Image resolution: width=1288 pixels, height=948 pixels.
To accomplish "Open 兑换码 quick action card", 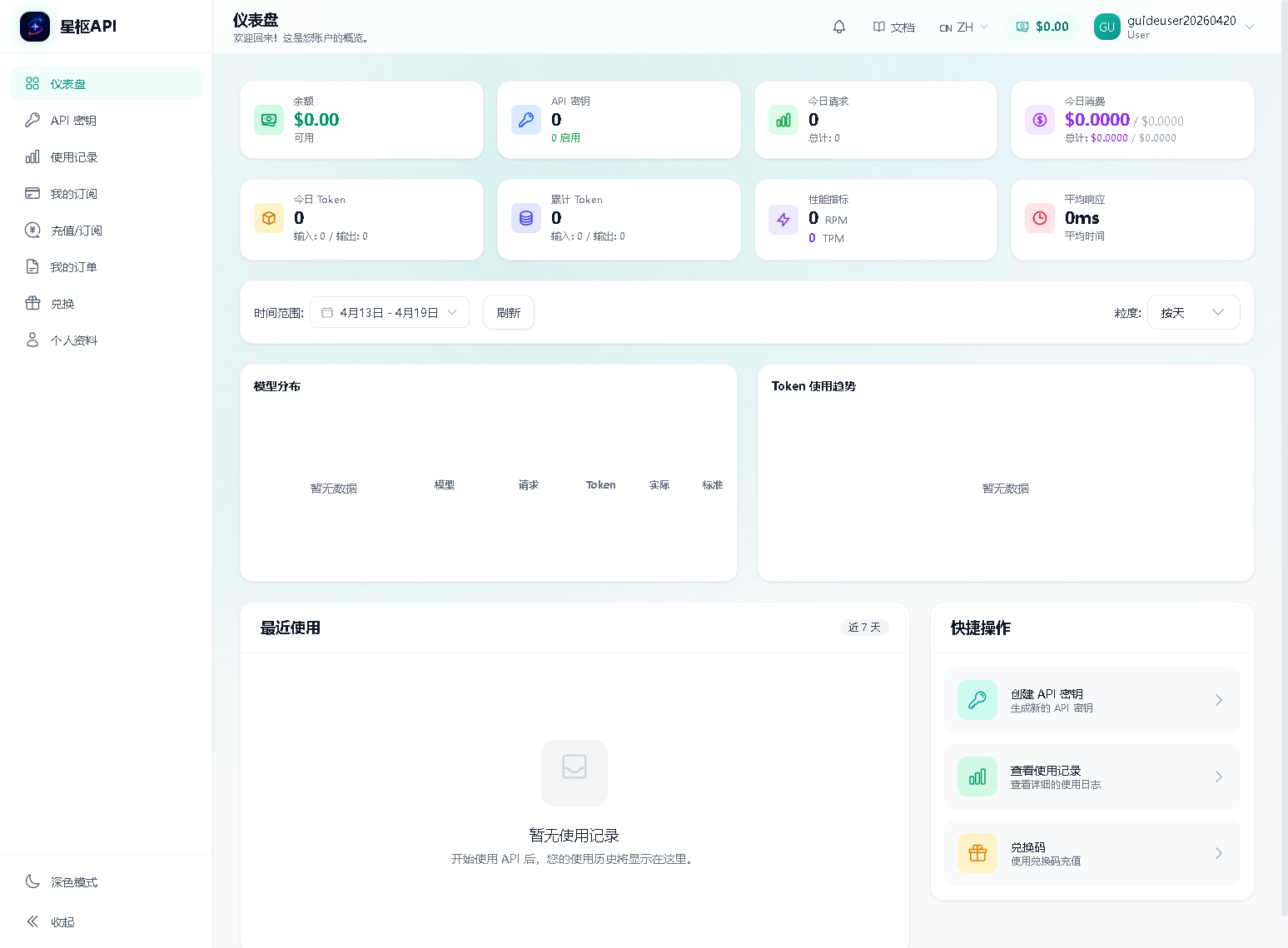I will click(x=1092, y=852).
